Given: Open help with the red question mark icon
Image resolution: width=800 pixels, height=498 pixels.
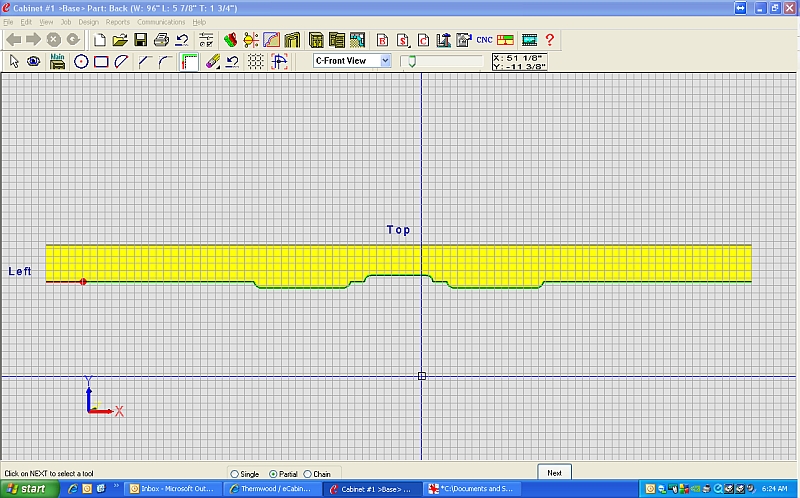Looking at the screenshot, I should point(549,40).
